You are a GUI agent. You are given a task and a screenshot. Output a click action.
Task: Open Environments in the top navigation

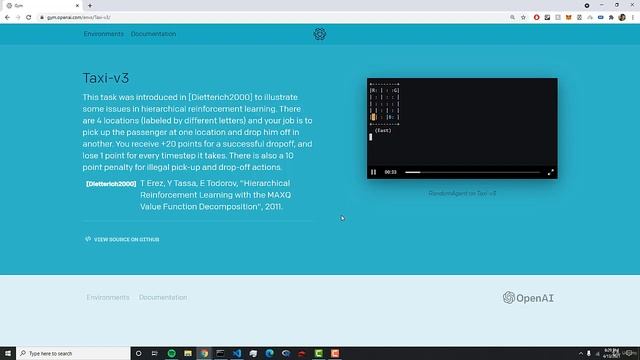coord(104,34)
